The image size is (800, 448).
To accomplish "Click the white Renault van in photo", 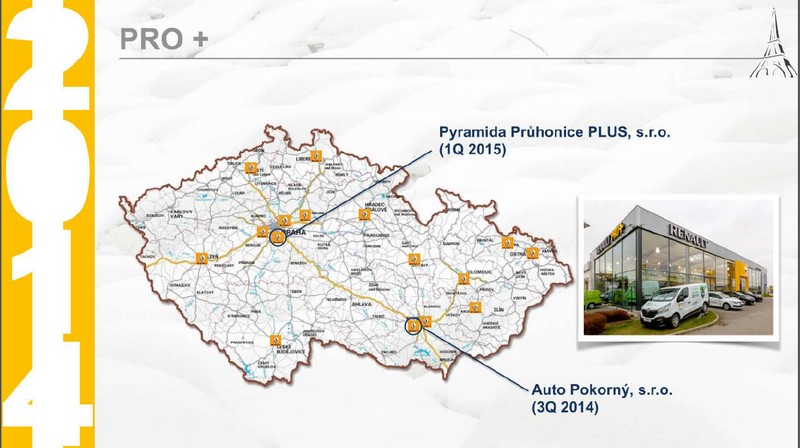I will (x=674, y=305).
